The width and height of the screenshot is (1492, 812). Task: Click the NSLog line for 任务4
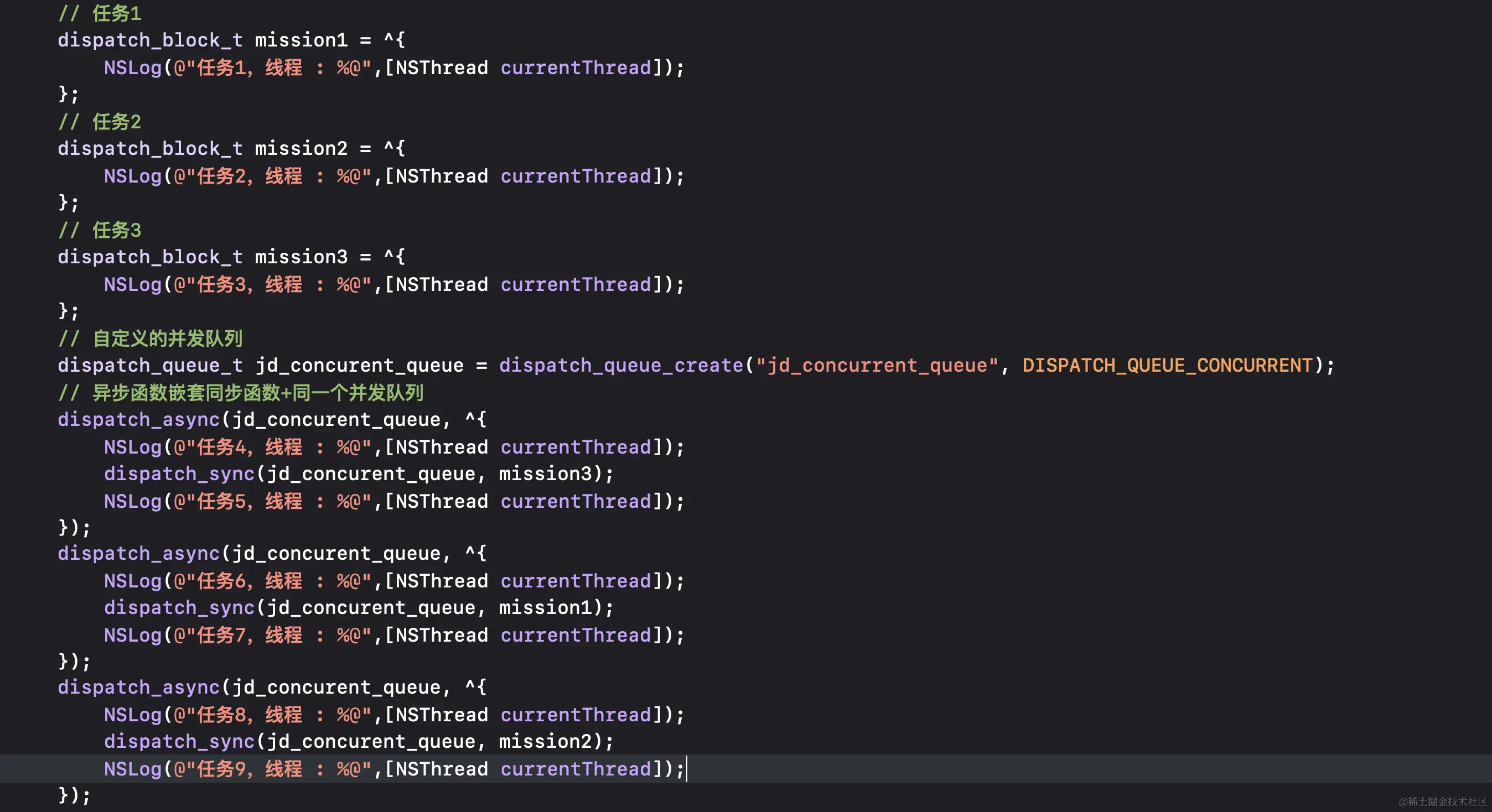coord(394,447)
